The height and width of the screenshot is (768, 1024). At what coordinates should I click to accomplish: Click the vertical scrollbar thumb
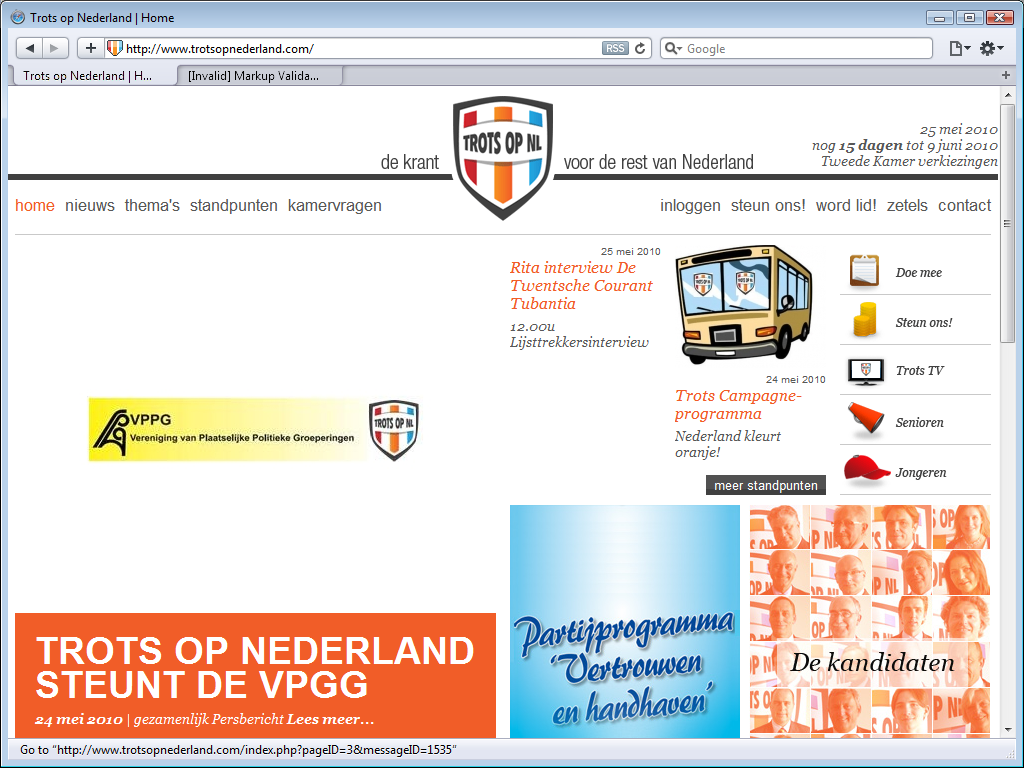(x=1008, y=223)
